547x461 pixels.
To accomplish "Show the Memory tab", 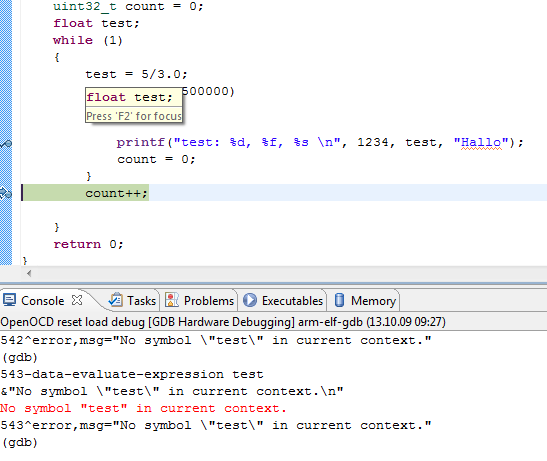I will pos(365,300).
